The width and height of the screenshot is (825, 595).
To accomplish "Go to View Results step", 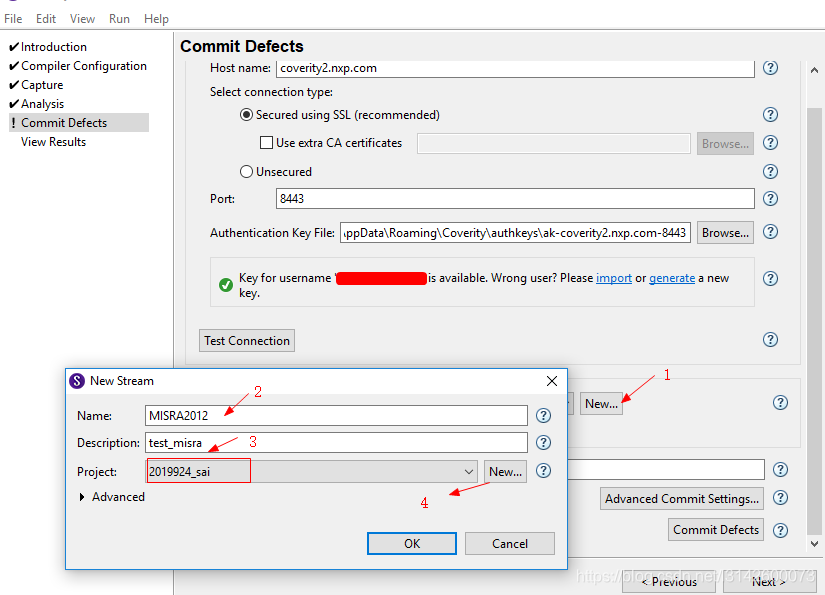I will (x=53, y=142).
